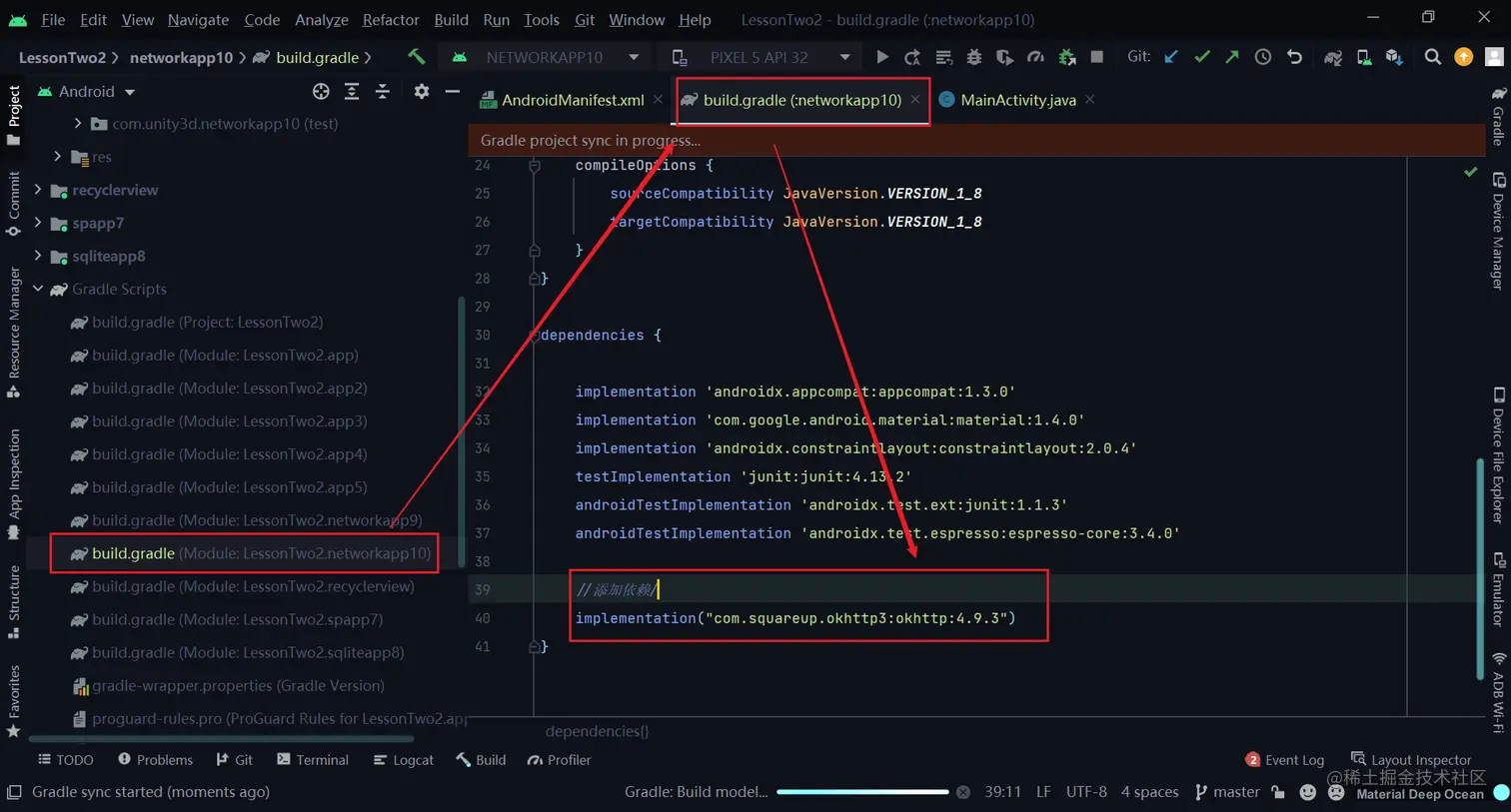Click Expand All in project panel
The height and width of the screenshot is (812, 1511).
(352, 91)
